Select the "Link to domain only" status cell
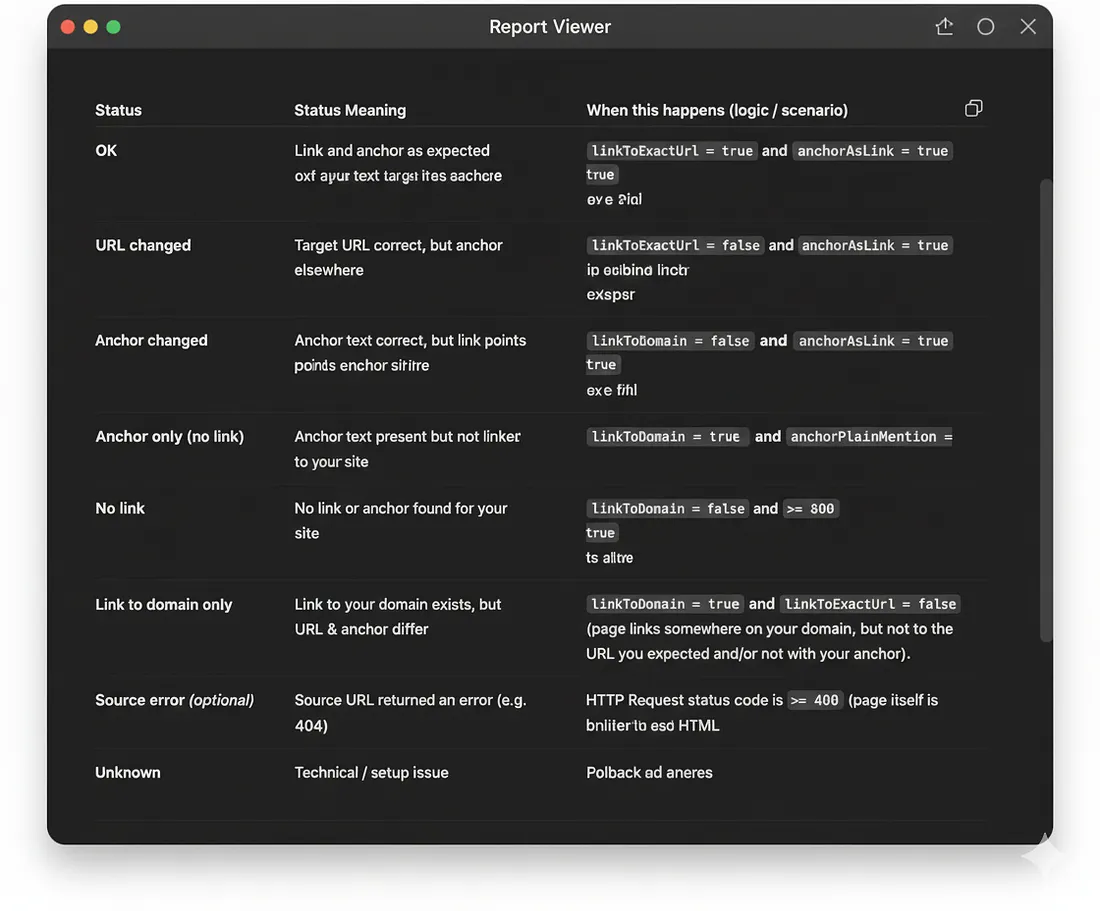 point(163,604)
